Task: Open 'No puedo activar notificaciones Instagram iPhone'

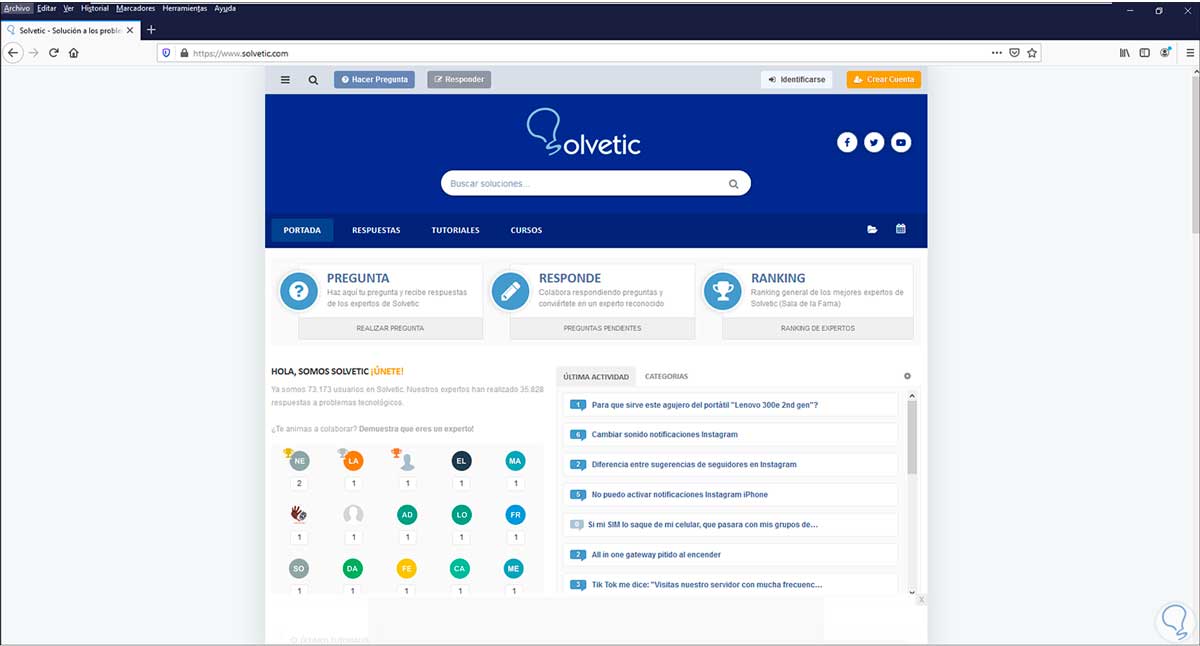Action: (x=680, y=495)
